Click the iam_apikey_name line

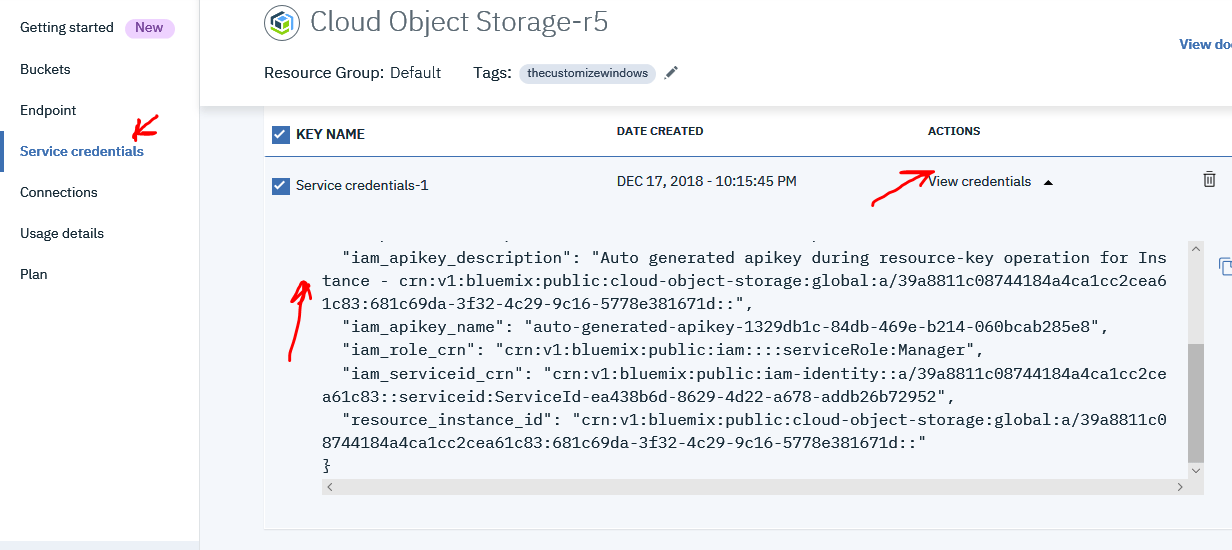[x=725, y=327]
